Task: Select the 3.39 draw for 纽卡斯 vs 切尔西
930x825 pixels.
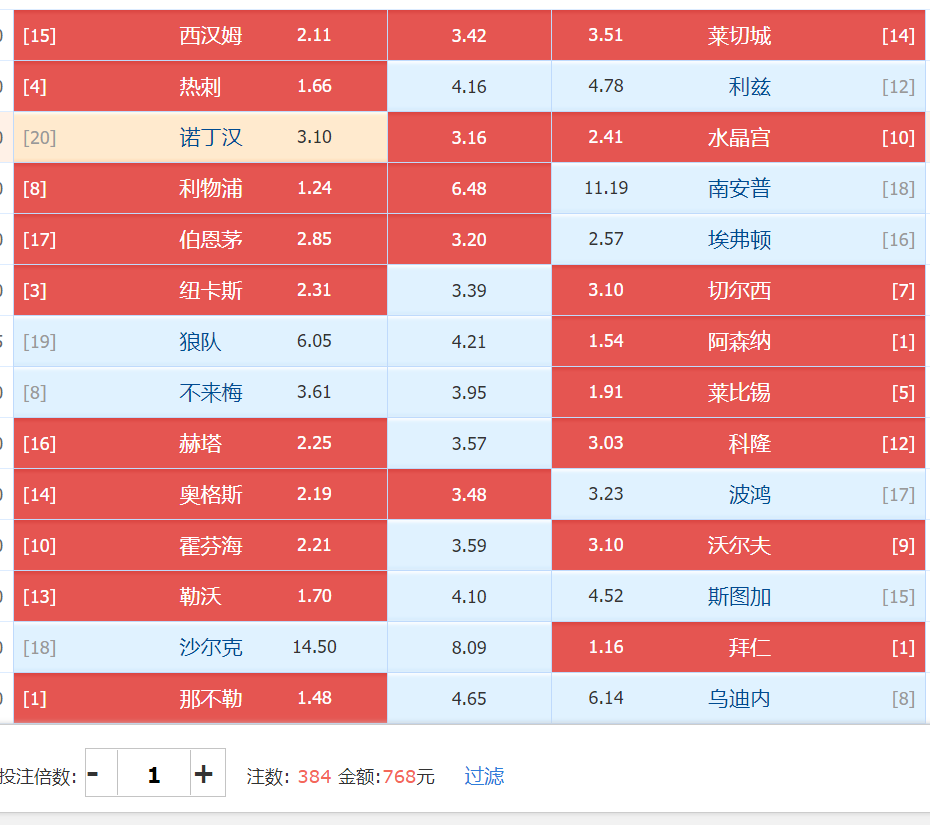Action: 469,291
